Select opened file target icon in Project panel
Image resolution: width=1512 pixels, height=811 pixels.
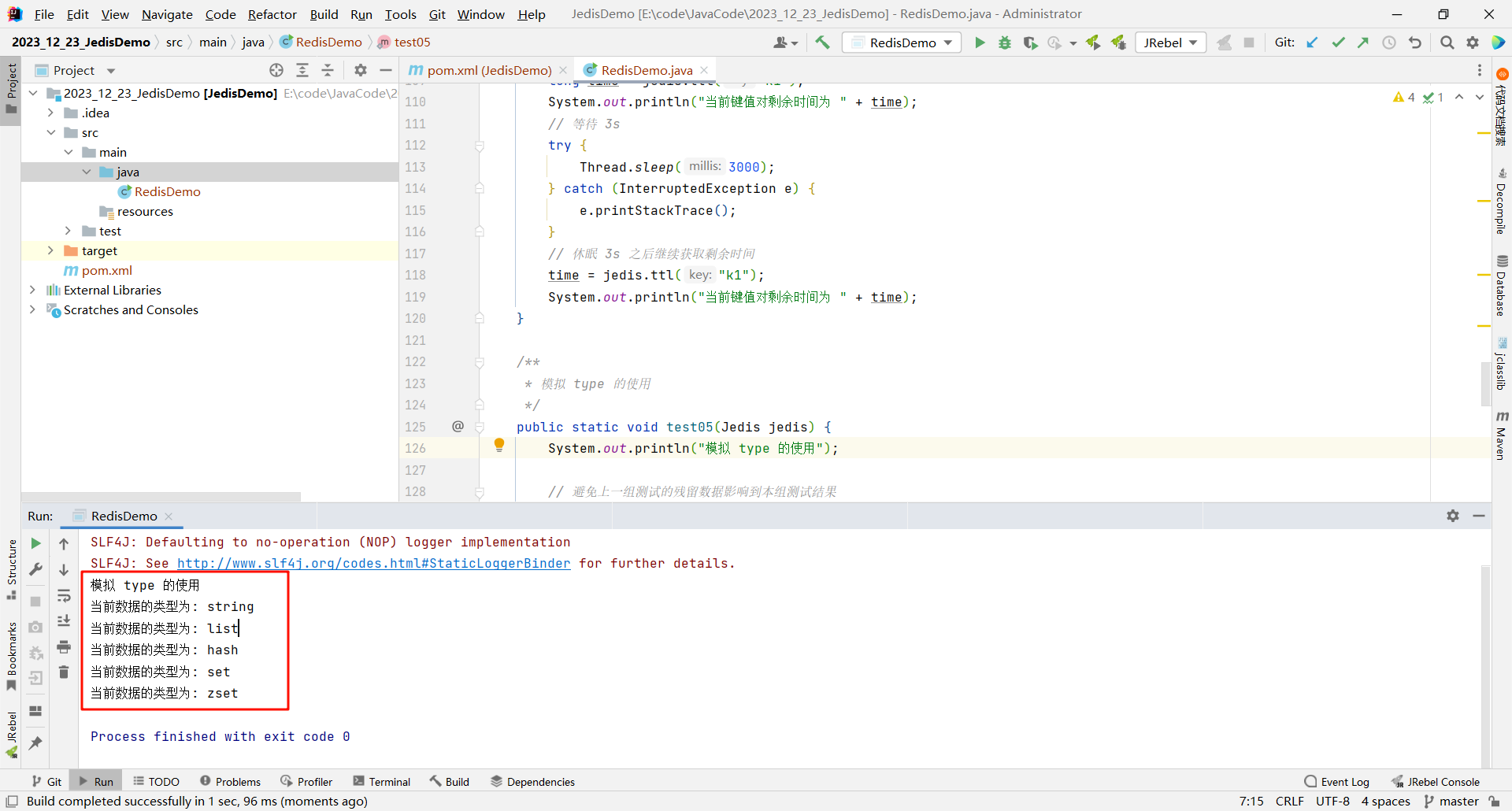[x=276, y=70]
